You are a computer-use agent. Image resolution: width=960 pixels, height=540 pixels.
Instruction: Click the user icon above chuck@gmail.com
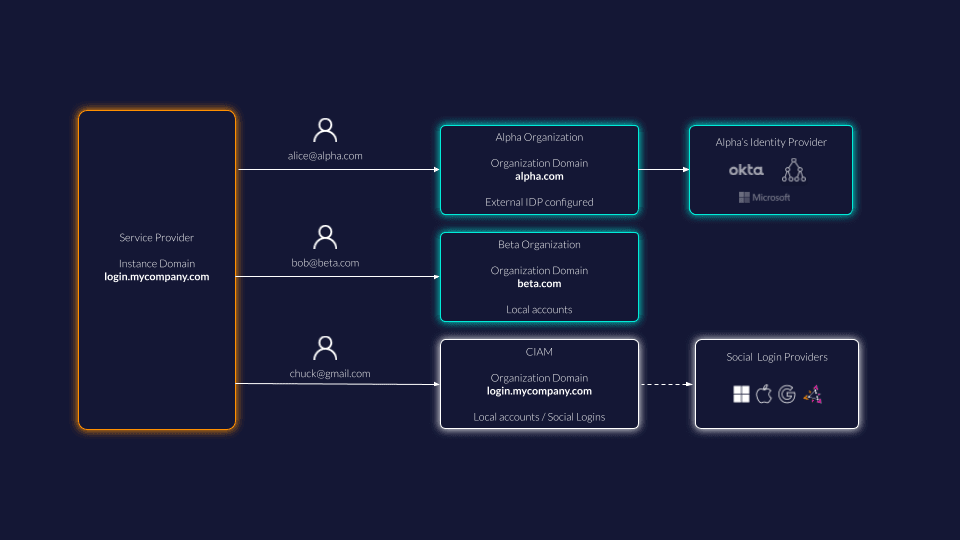tap(325, 348)
